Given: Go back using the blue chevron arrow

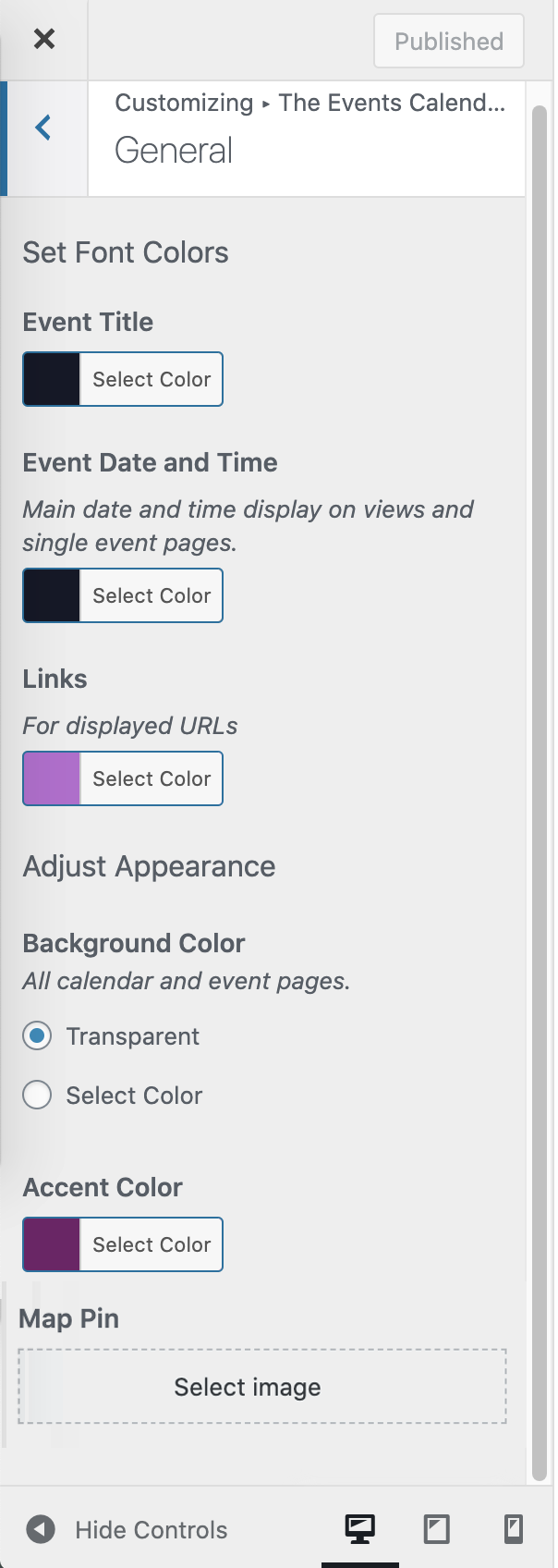Looking at the screenshot, I should [42, 128].
